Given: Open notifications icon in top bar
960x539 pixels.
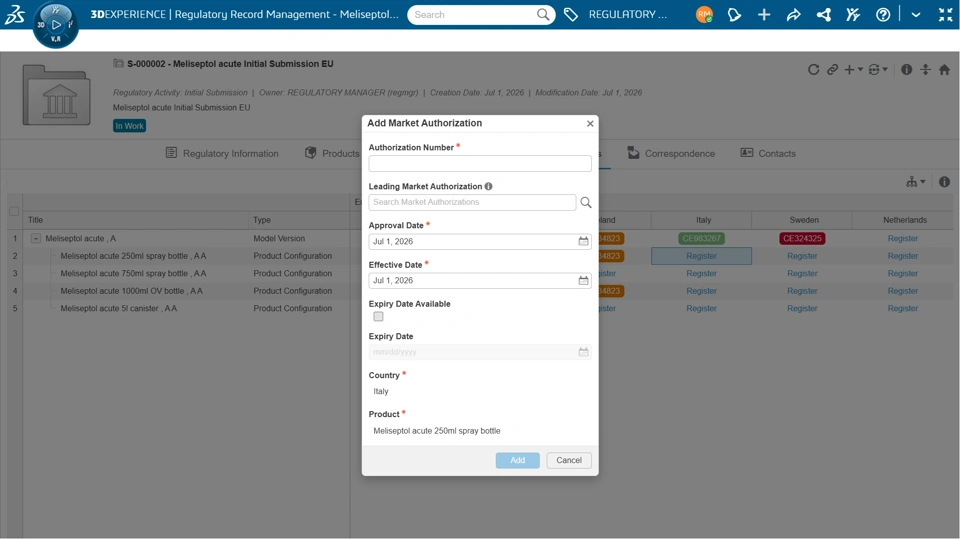Looking at the screenshot, I should point(734,15).
